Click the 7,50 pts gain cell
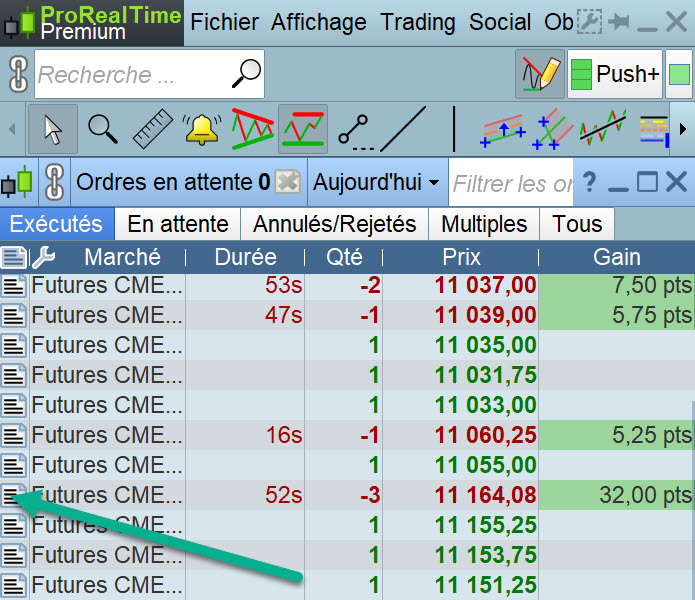The width and height of the screenshot is (695, 600). coord(617,285)
